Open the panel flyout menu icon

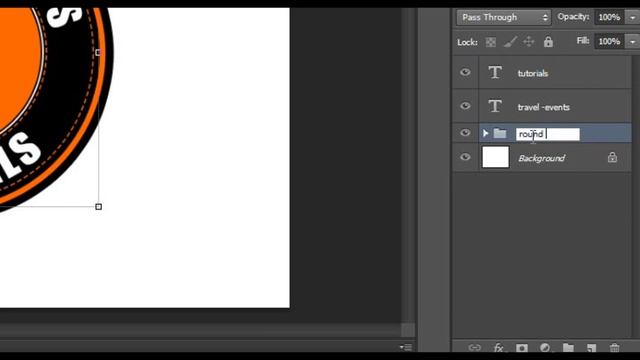pos(406,347)
